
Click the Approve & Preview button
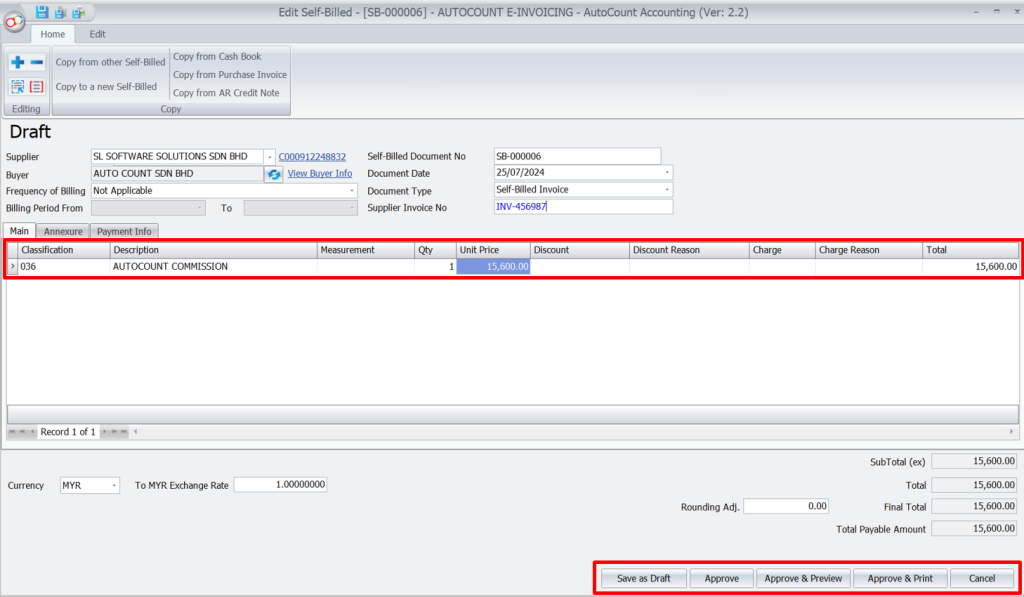(x=803, y=578)
